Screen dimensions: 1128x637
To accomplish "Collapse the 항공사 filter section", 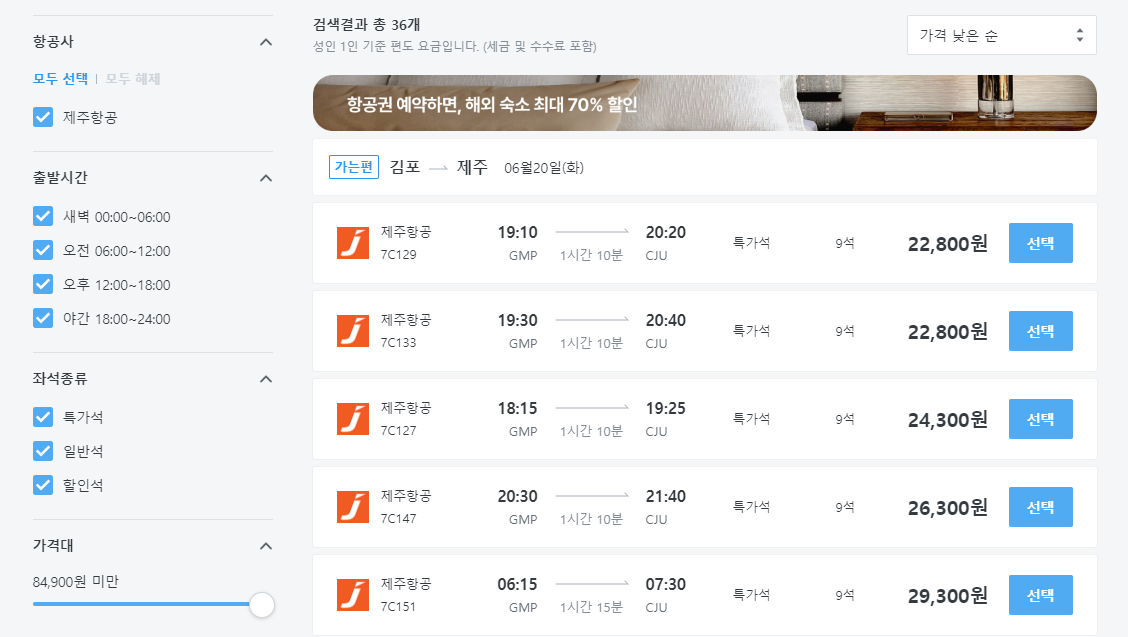I will (266, 42).
